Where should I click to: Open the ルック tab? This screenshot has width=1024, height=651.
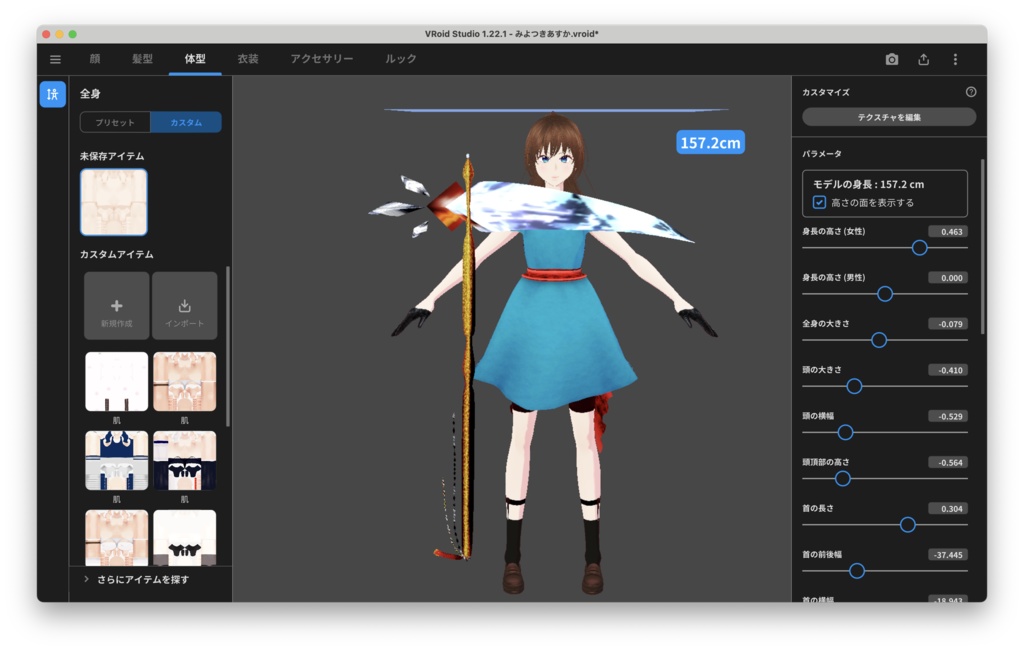click(x=400, y=59)
